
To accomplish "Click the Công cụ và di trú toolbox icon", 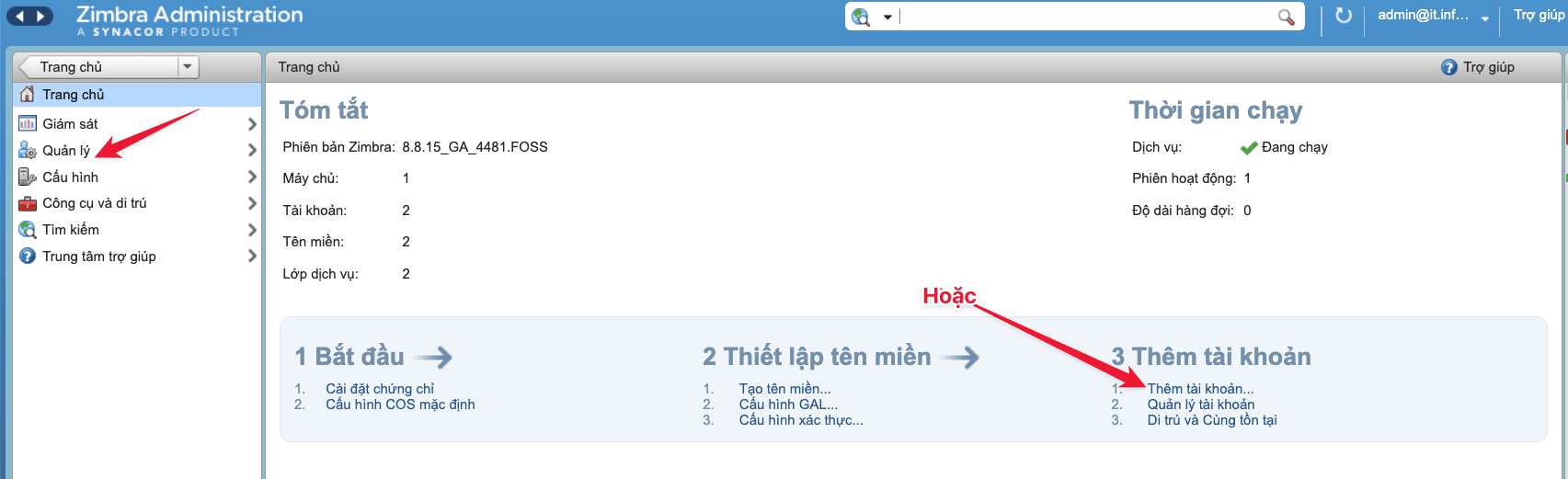I will click(x=28, y=203).
